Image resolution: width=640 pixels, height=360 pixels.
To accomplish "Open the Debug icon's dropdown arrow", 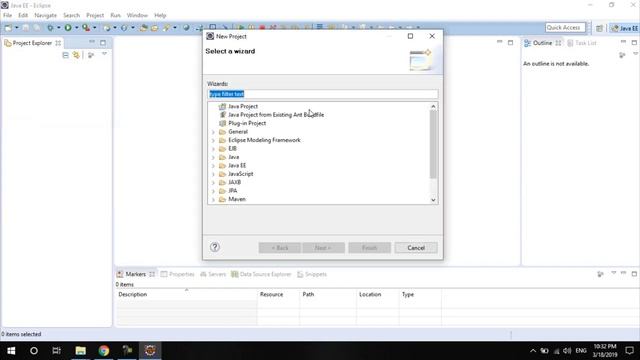I will tap(58, 28).
